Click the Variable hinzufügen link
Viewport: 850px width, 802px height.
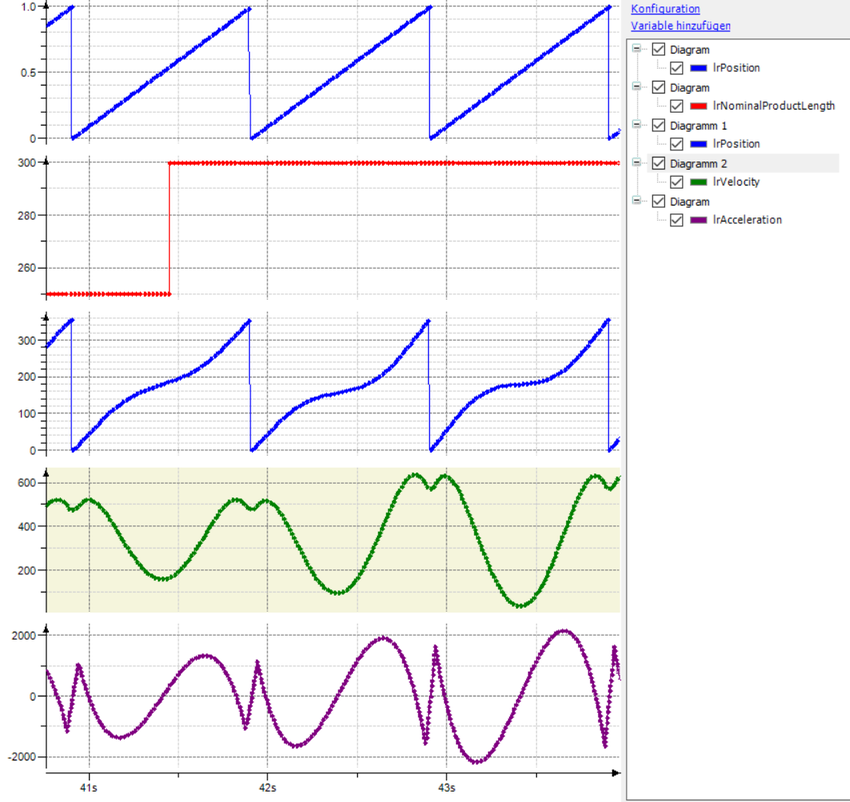(681, 26)
